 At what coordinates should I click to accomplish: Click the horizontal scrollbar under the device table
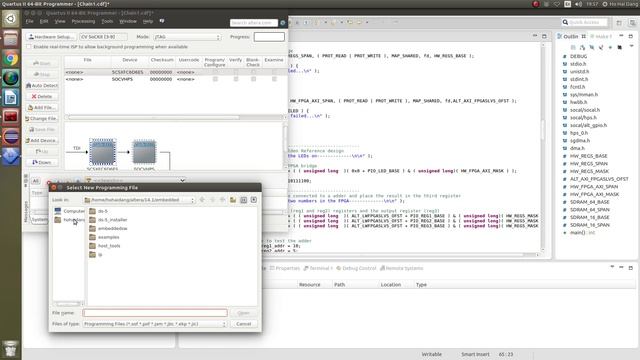coord(154,118)
